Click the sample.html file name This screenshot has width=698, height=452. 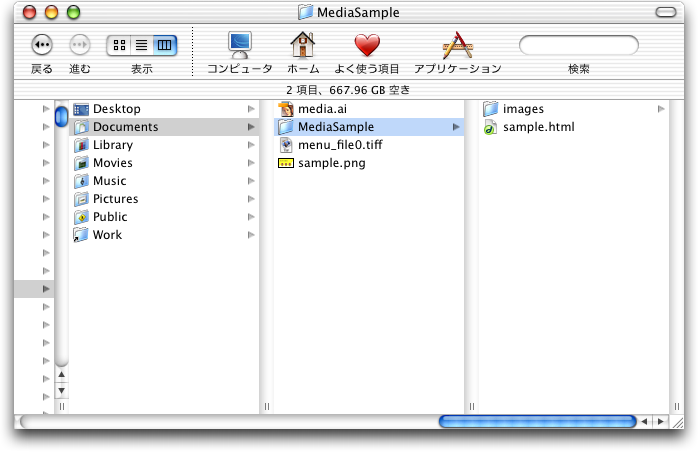pos(539,127)
